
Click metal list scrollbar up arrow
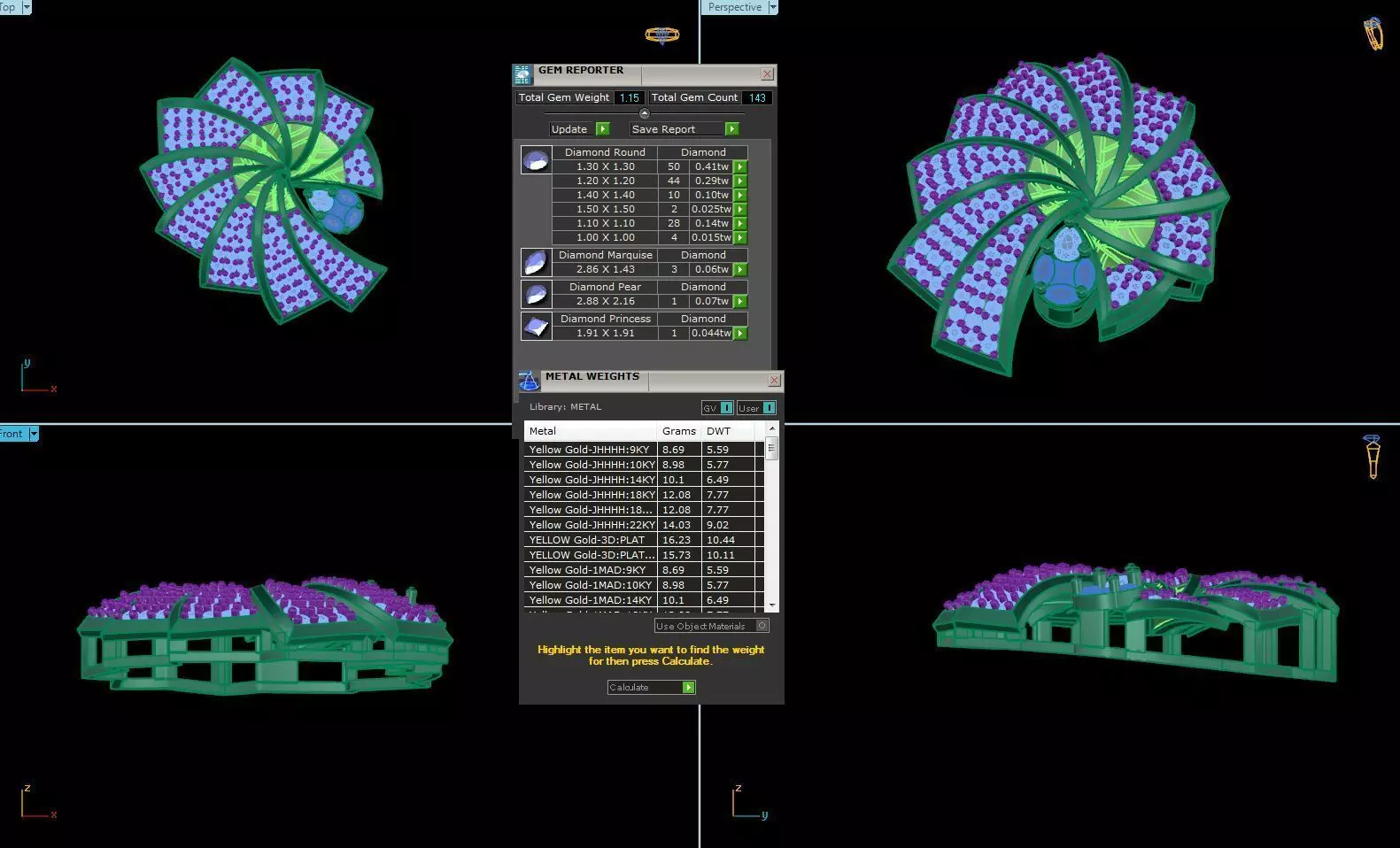click(771, 429)
